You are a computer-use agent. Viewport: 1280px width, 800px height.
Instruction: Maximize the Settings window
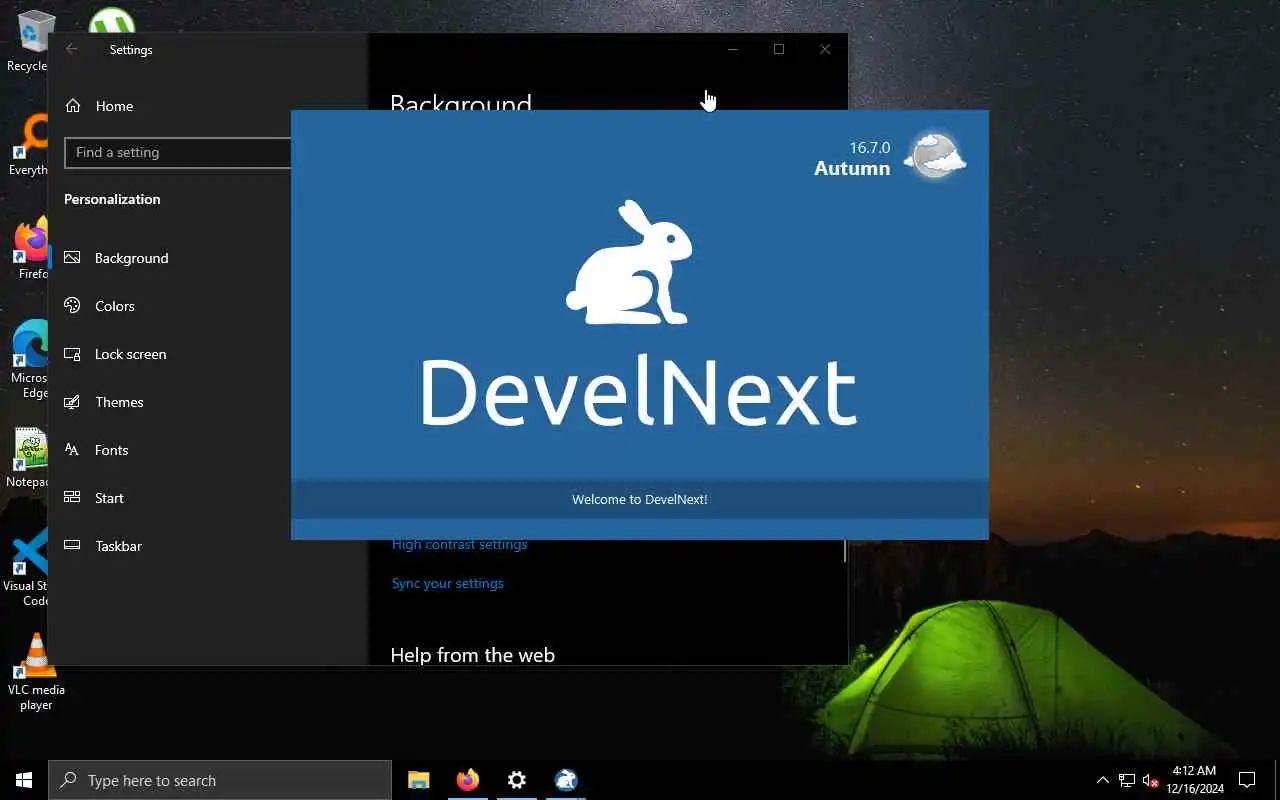coord(779,49)
